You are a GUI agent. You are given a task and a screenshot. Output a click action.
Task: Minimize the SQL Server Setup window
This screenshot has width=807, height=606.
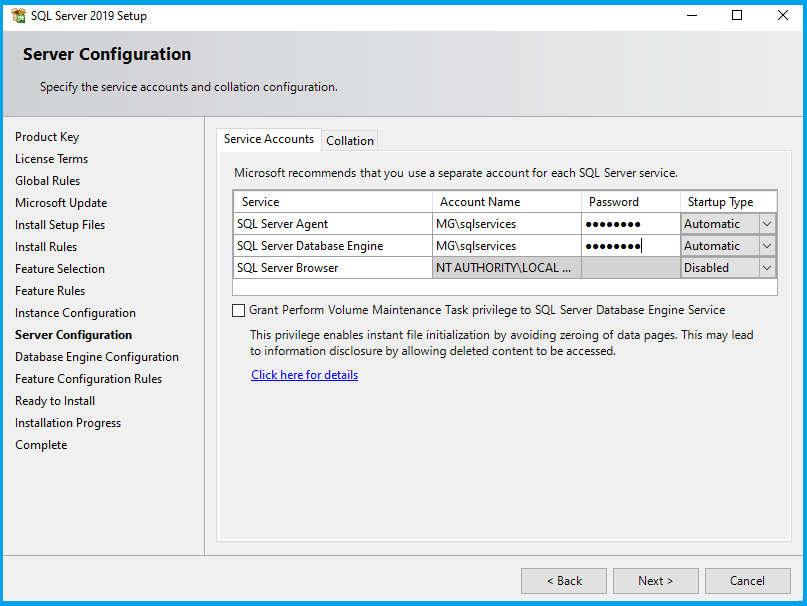tap(691, 16)
